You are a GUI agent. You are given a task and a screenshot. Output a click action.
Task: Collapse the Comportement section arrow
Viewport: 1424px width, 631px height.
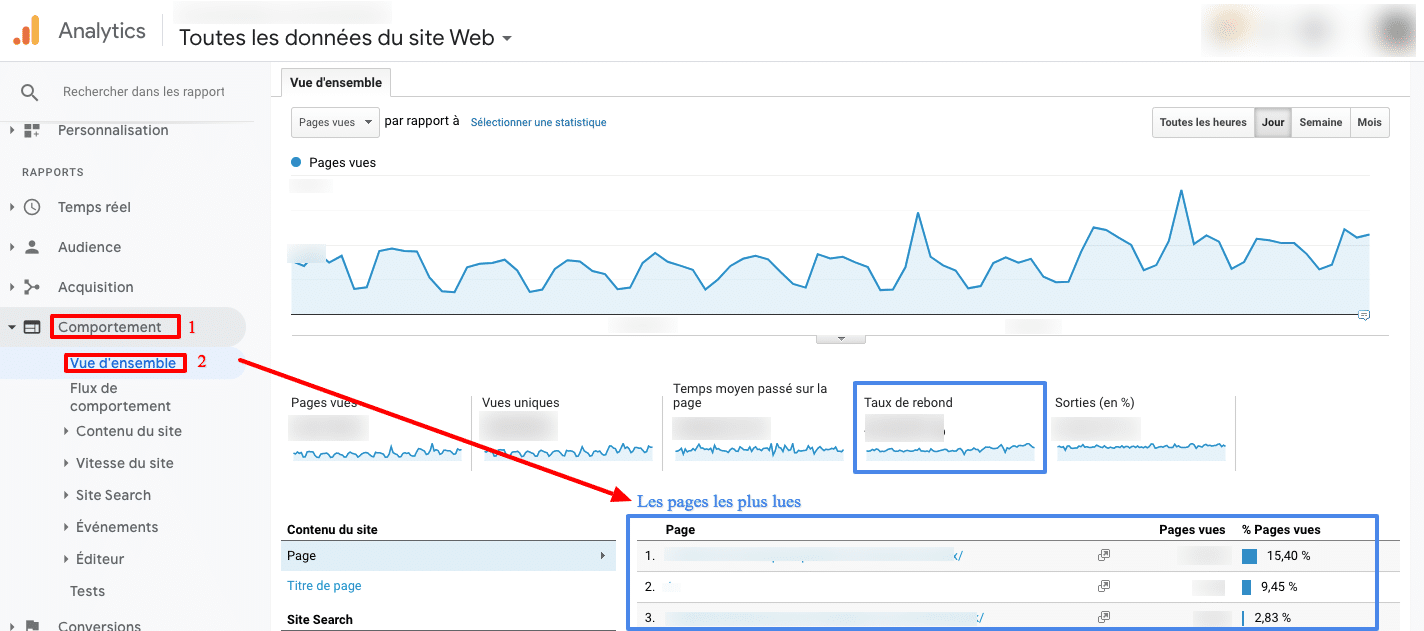pos(12,327)
